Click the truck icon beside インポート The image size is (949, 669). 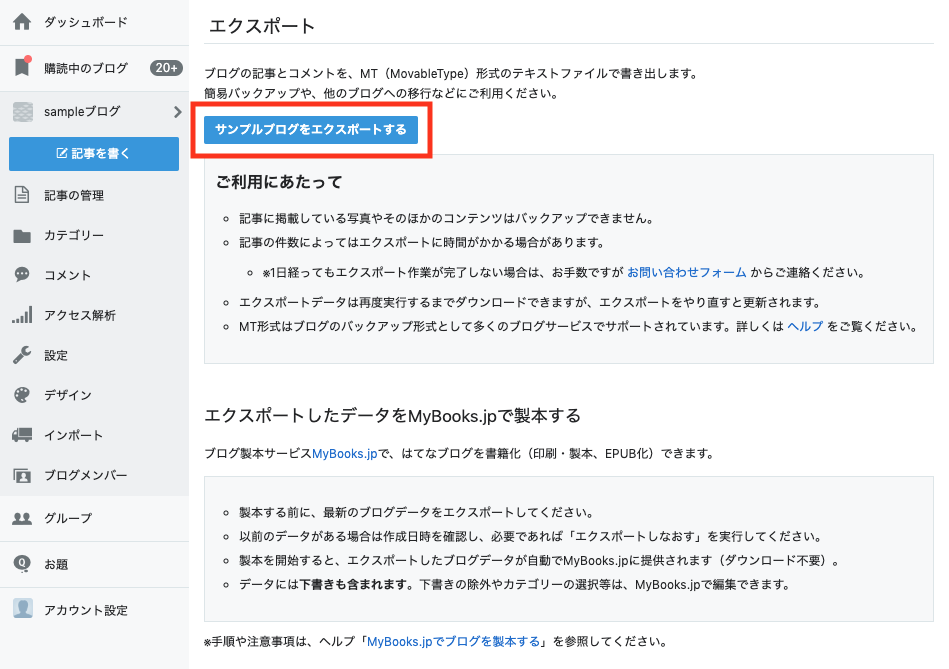[x=22, y=435]
